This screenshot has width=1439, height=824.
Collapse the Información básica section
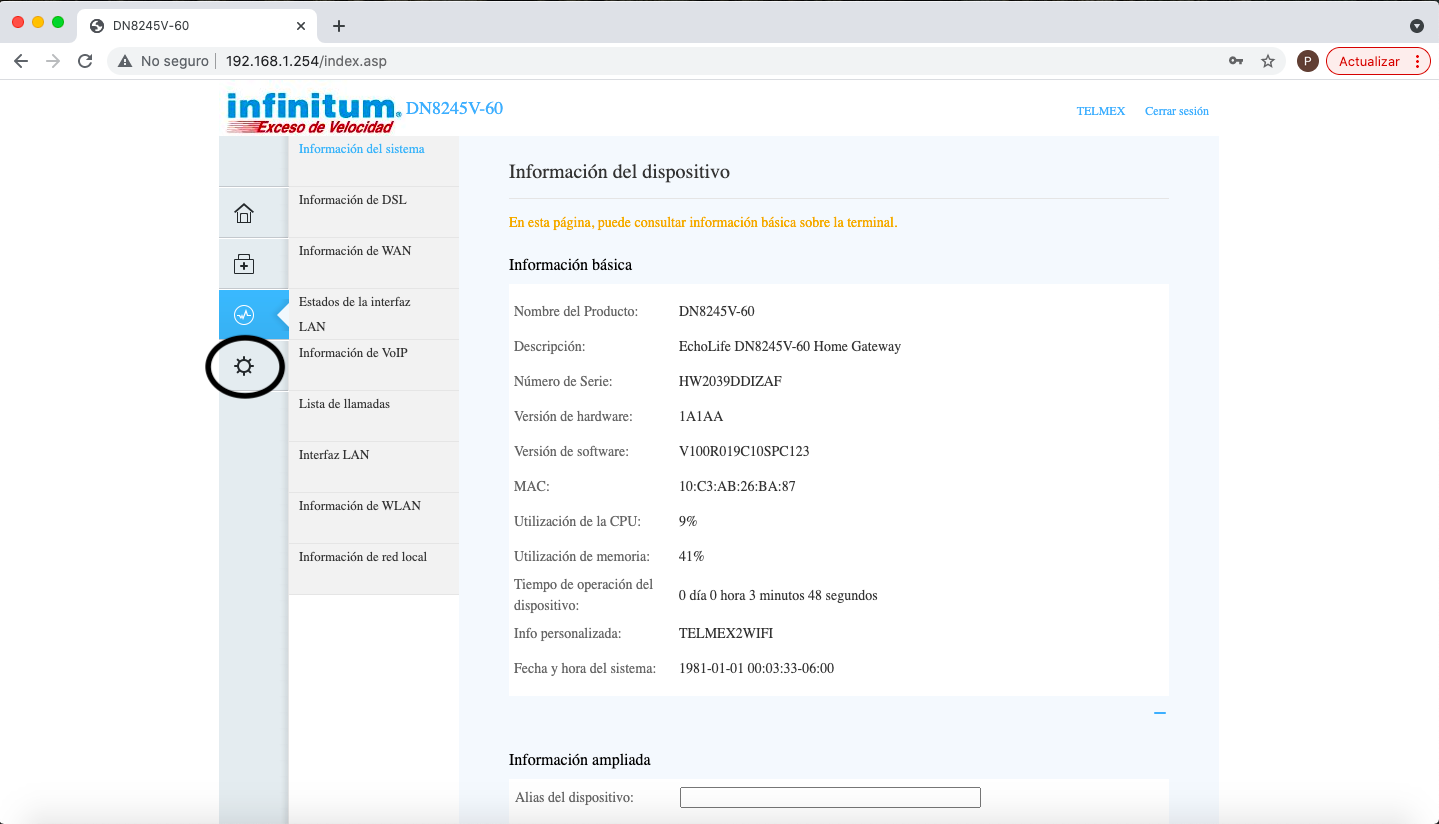(1160, 713)
